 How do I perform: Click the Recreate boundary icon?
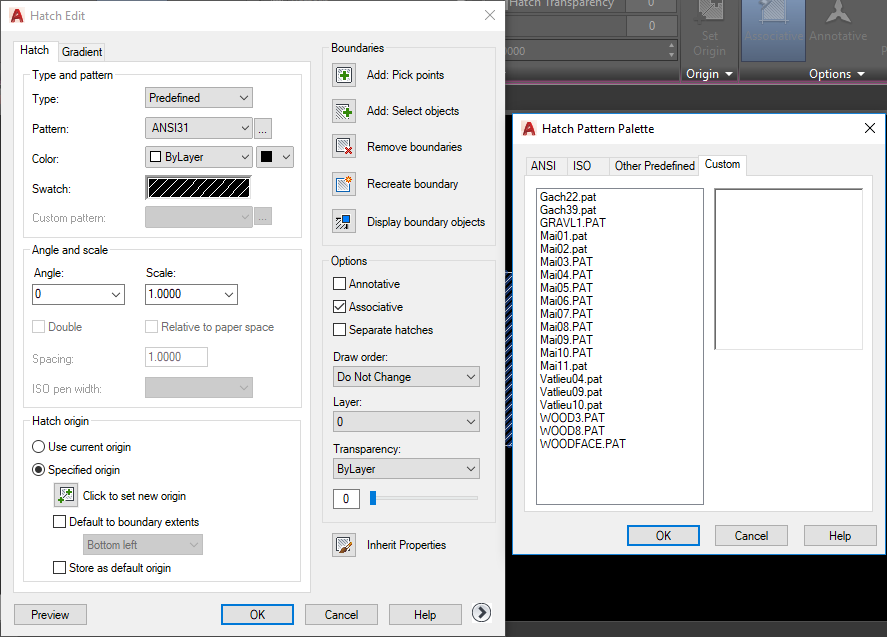click(x=344, y=184)
